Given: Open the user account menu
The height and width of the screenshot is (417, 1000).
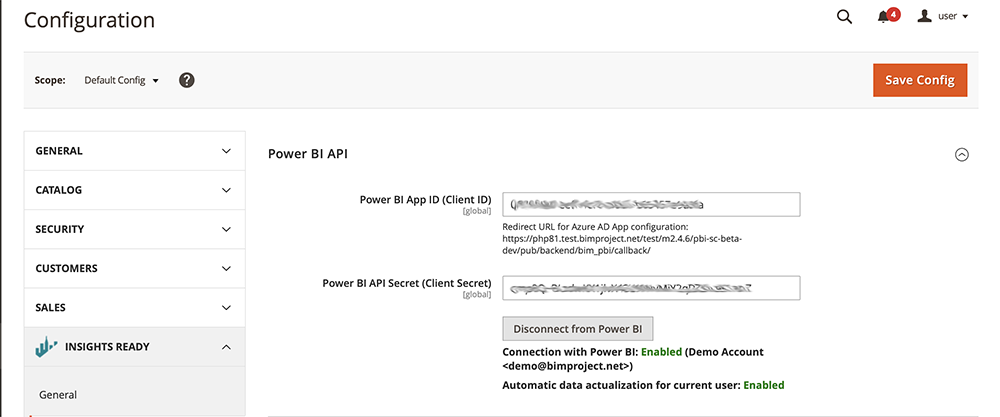Looking at the screenshot, I should click(943, 17).
